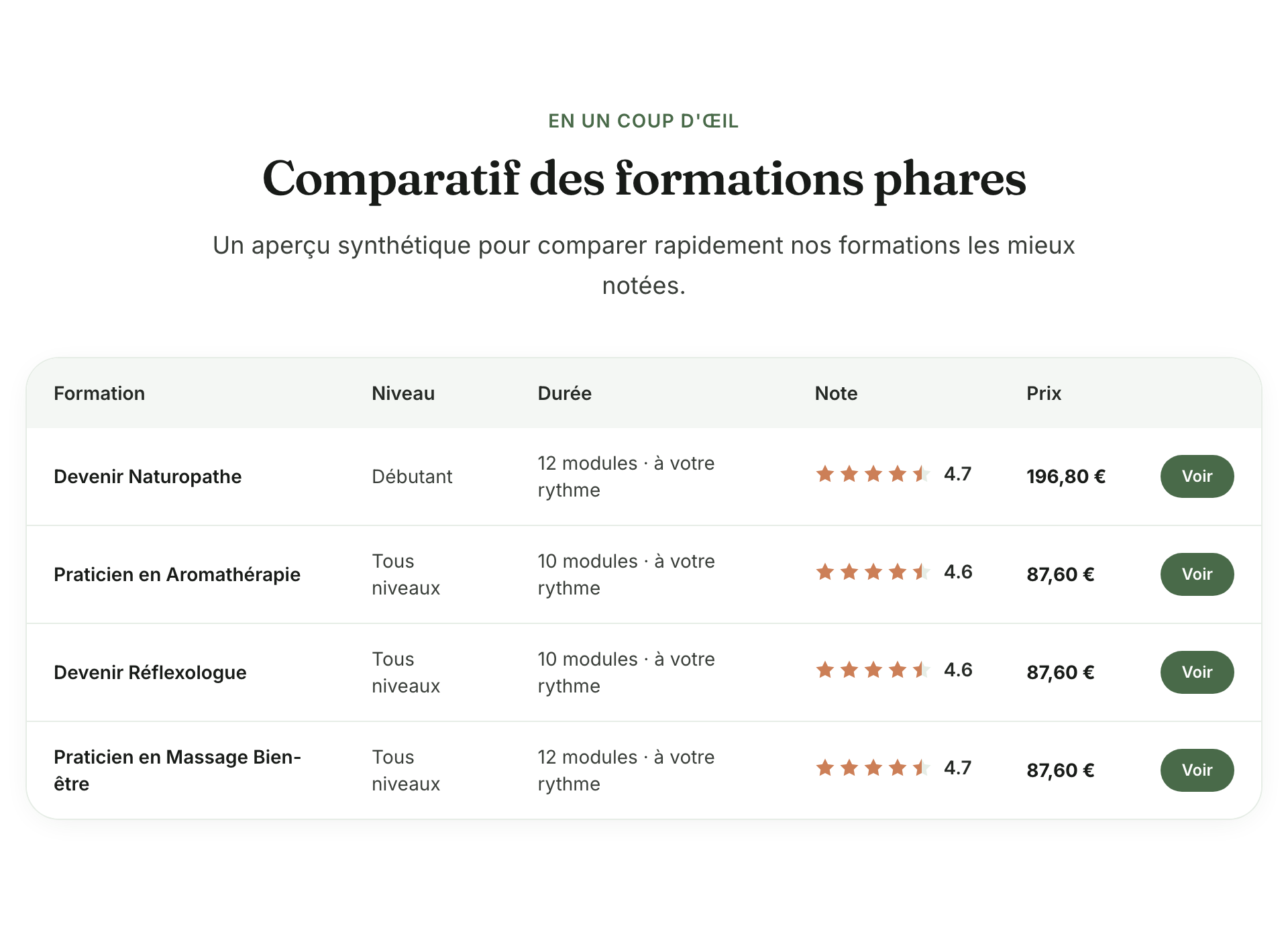Viewport: 1288px width, 926px height.
Task: Click the Comparatif des formations phares heading
Action: click(x=644, y=179)
